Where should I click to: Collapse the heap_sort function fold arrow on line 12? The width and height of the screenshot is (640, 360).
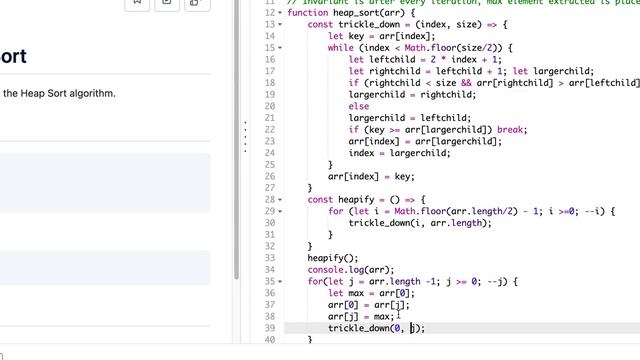[x=280, y=13]
